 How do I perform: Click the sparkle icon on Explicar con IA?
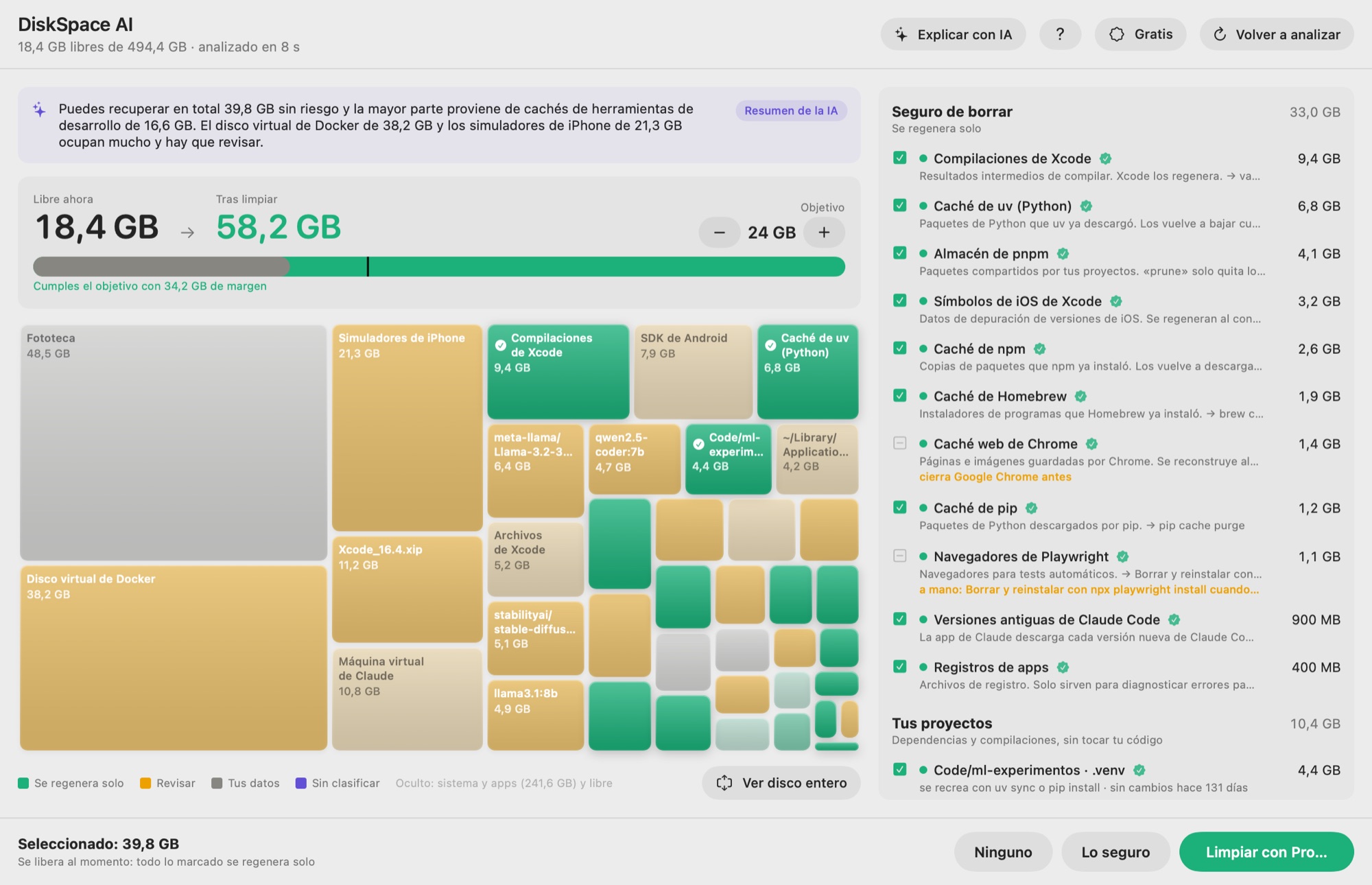pos(901,34)
